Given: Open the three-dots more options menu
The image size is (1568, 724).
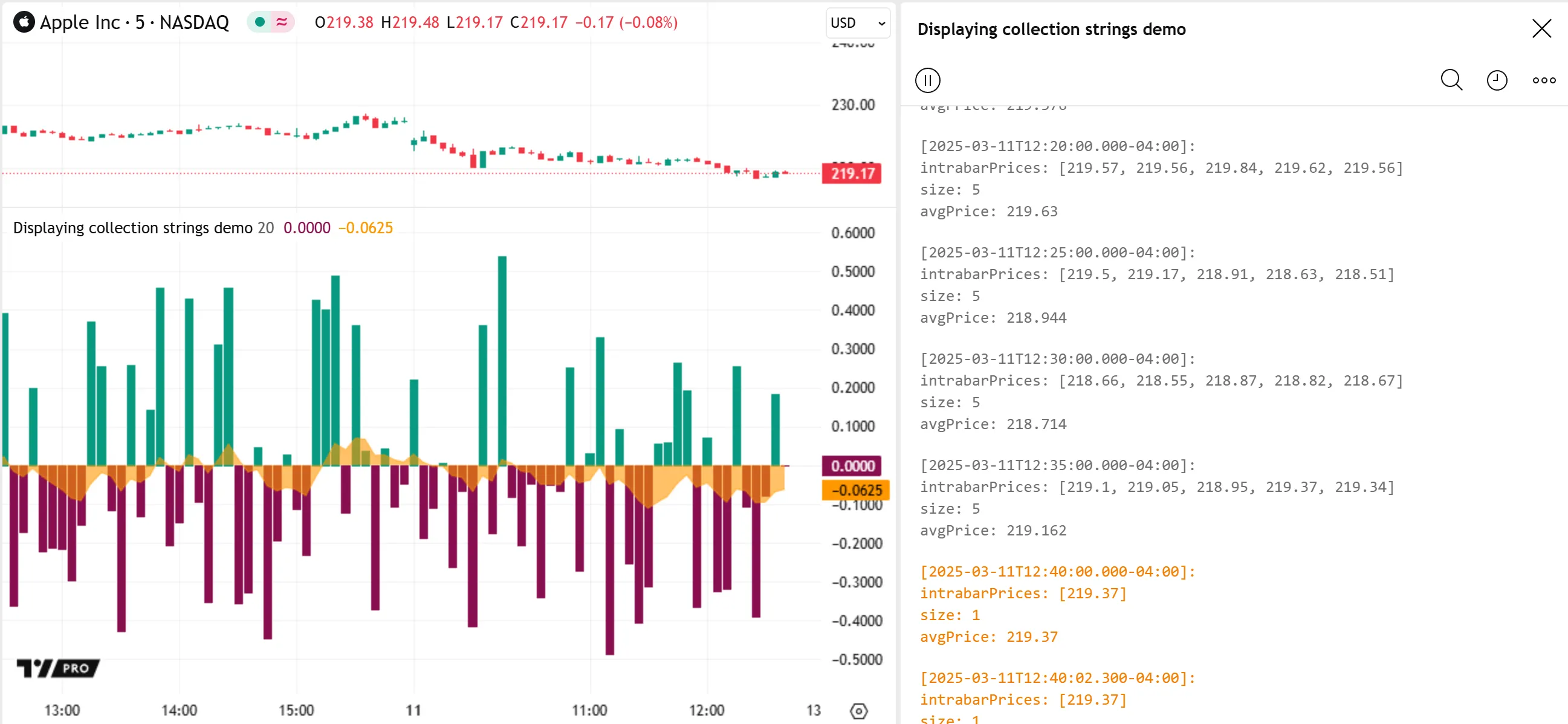Looking at the screenshot, I should [x=1544, y=80].
